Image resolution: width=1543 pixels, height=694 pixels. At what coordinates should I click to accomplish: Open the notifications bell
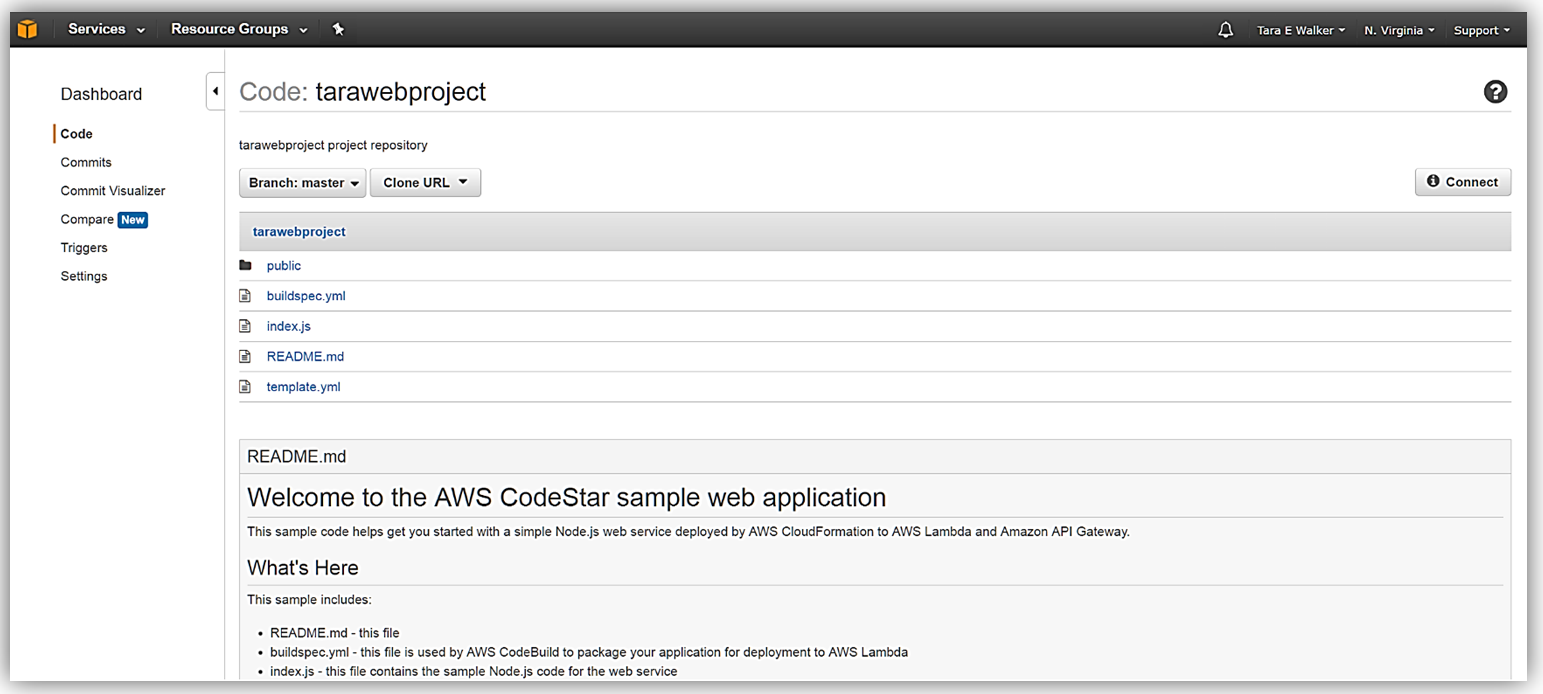(1226, 30)
